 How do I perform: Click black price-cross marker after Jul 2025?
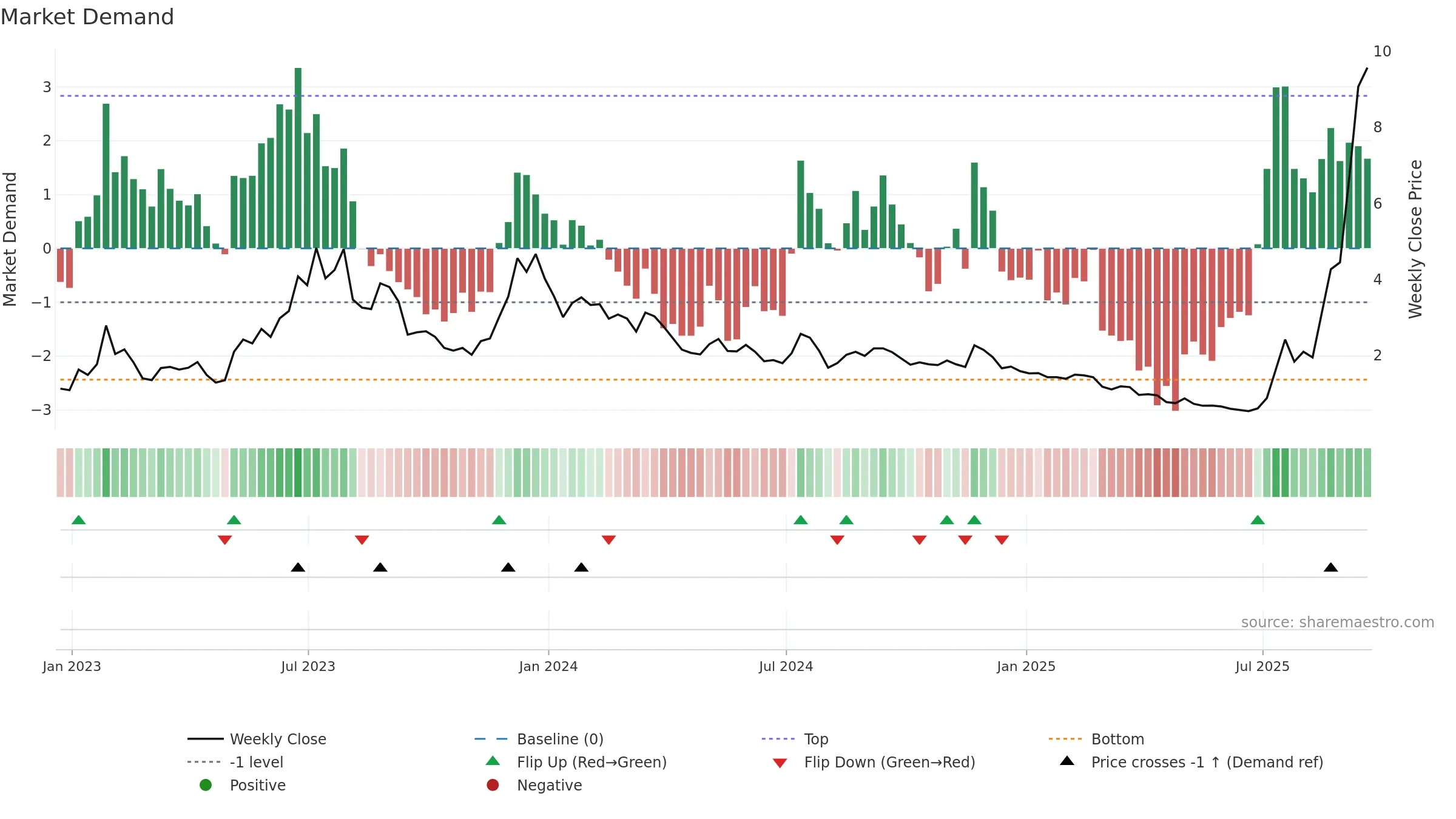[1331, 567]
